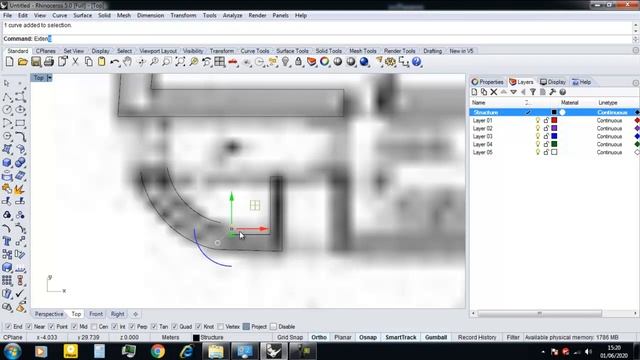Screen dimensions: 640x360
Task: Open the File menu
Action: (8, 16)
